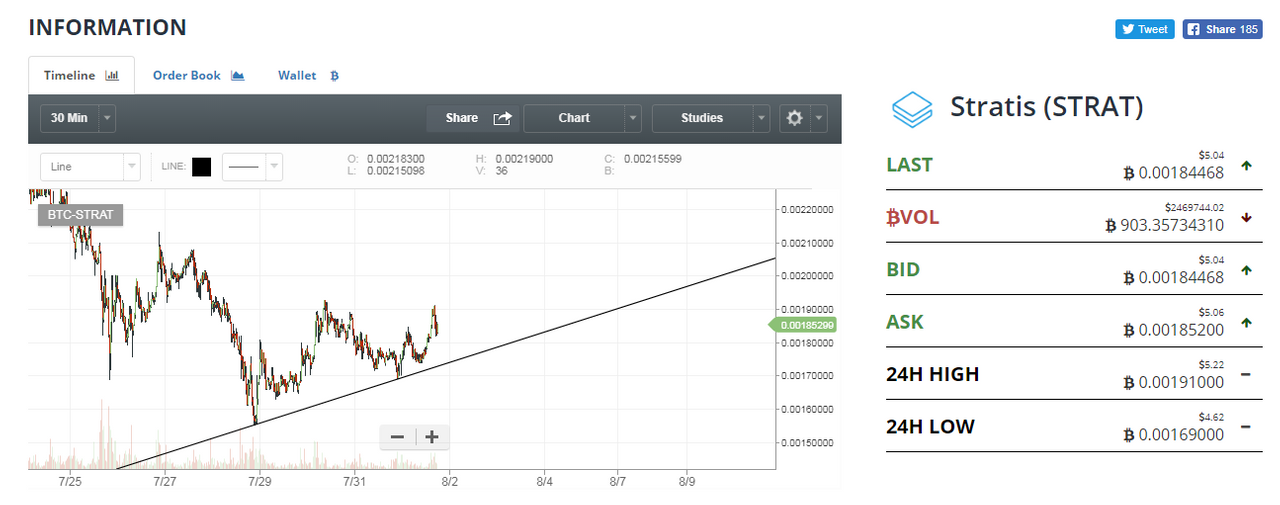Zoom out chart with minus button
1280x505 pixels.
coord(397,437)
